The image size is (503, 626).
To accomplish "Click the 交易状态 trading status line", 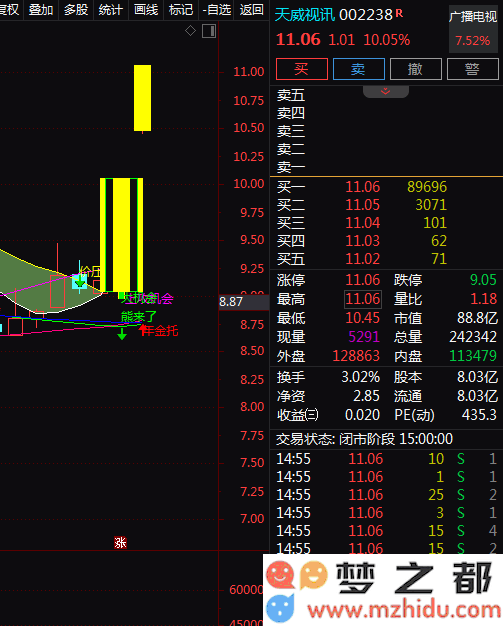I will pyautogui.click(x=364, y=439).
